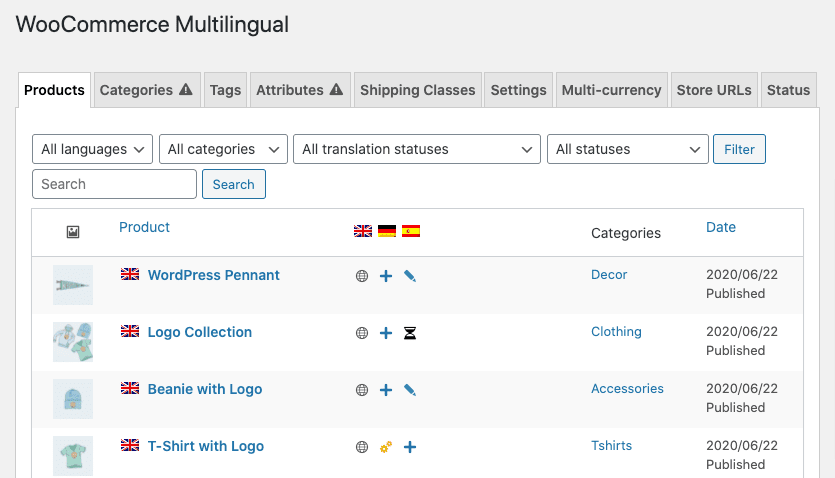Click warning icon on Attributes tab

[x=336, y=89]
